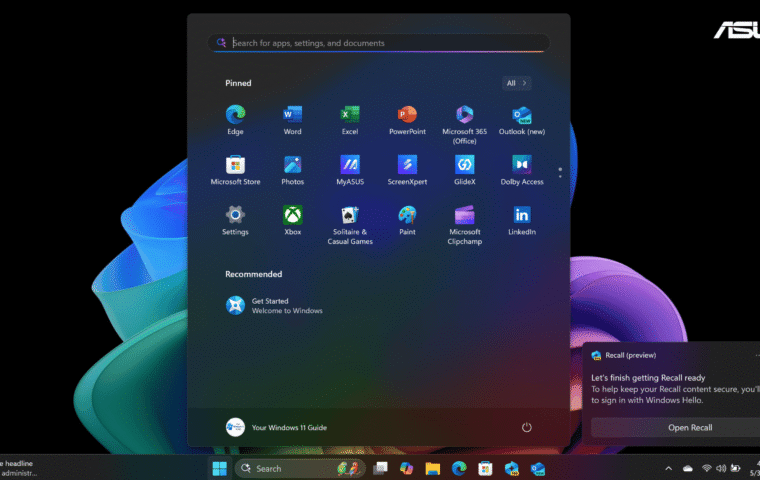Image resolution: width=760 pixels, height=480 pixels.
Task: Open Microsoft Clipchamp
Action: point(464,224)
